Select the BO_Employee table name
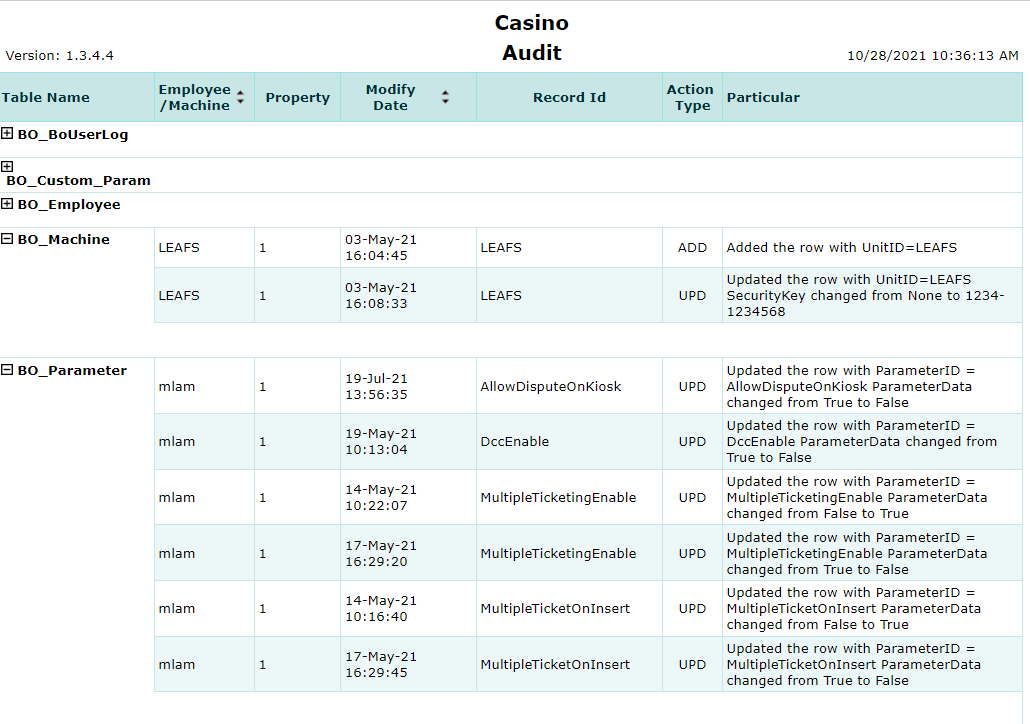The height and width of the screenshot is (724, 1030). (69, 204)
